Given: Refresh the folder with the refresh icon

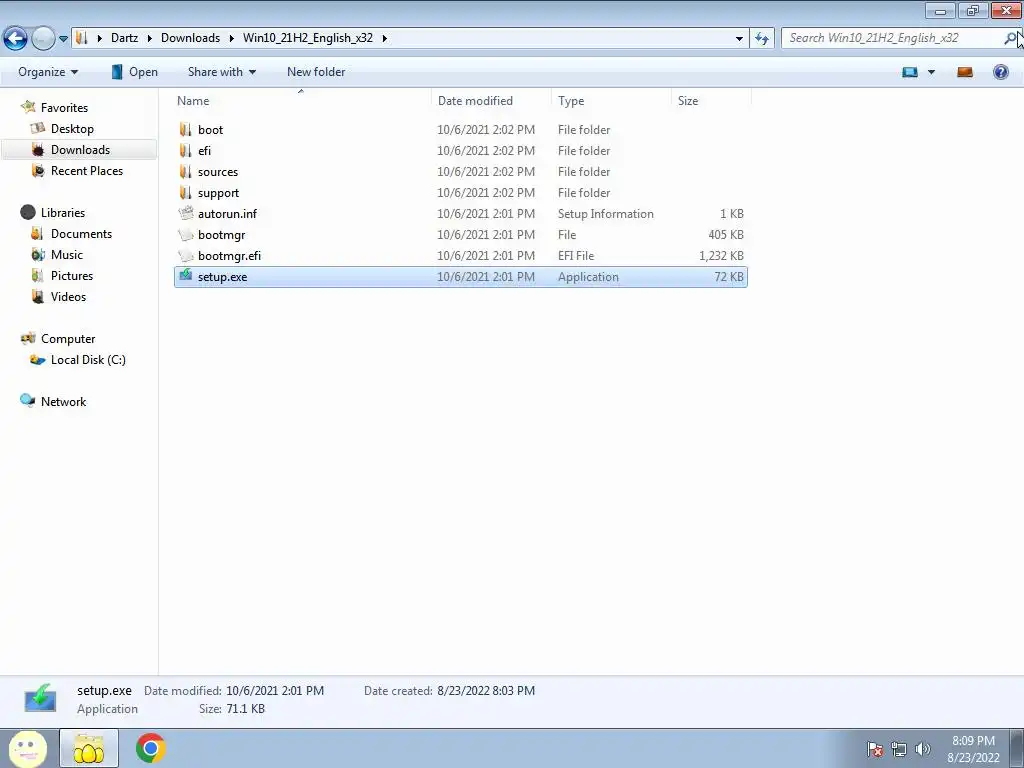Looking at the screenshot, I should coord(761,39).
